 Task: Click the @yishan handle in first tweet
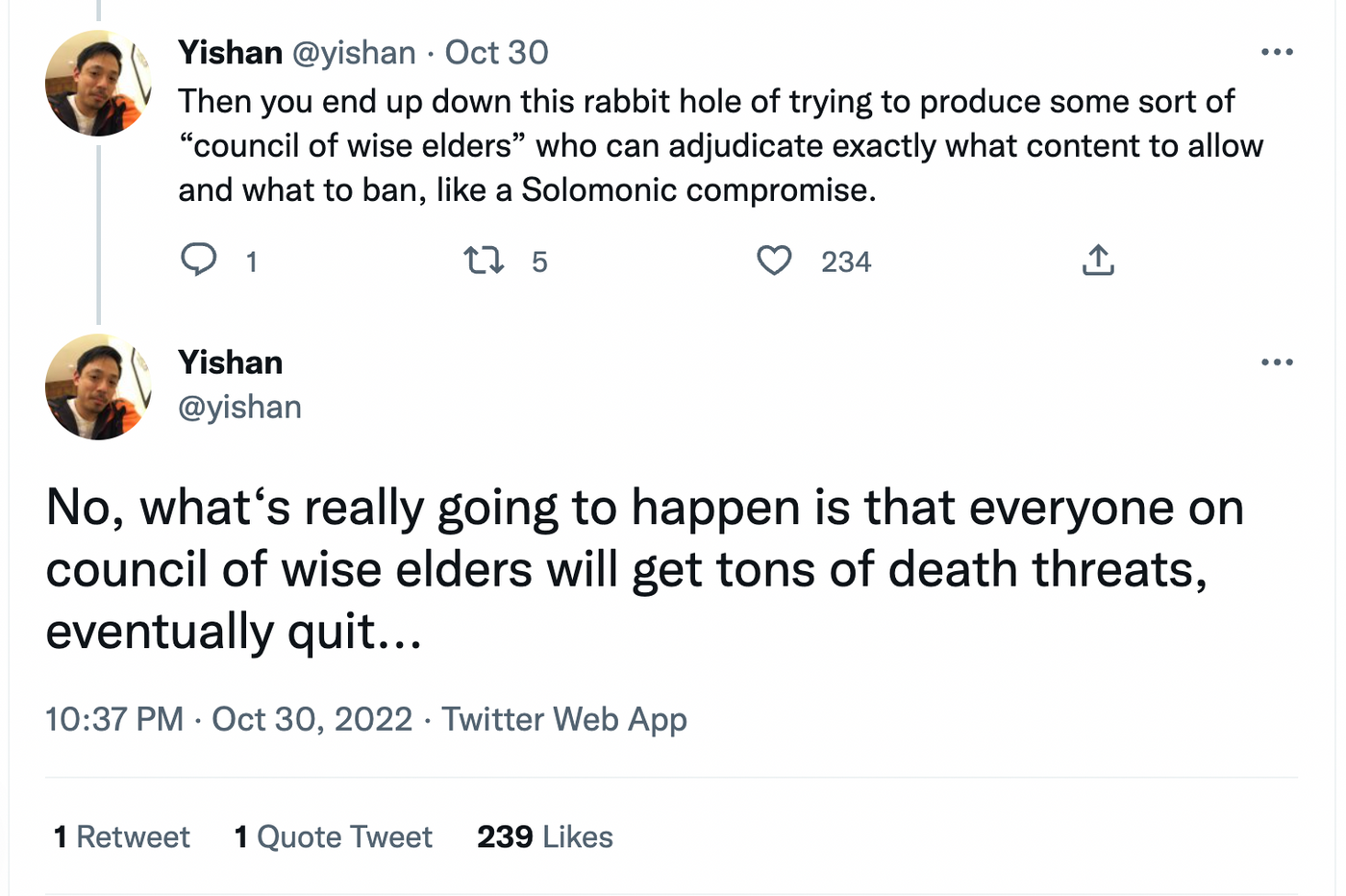pyautogui.click(x=354, y=52)
